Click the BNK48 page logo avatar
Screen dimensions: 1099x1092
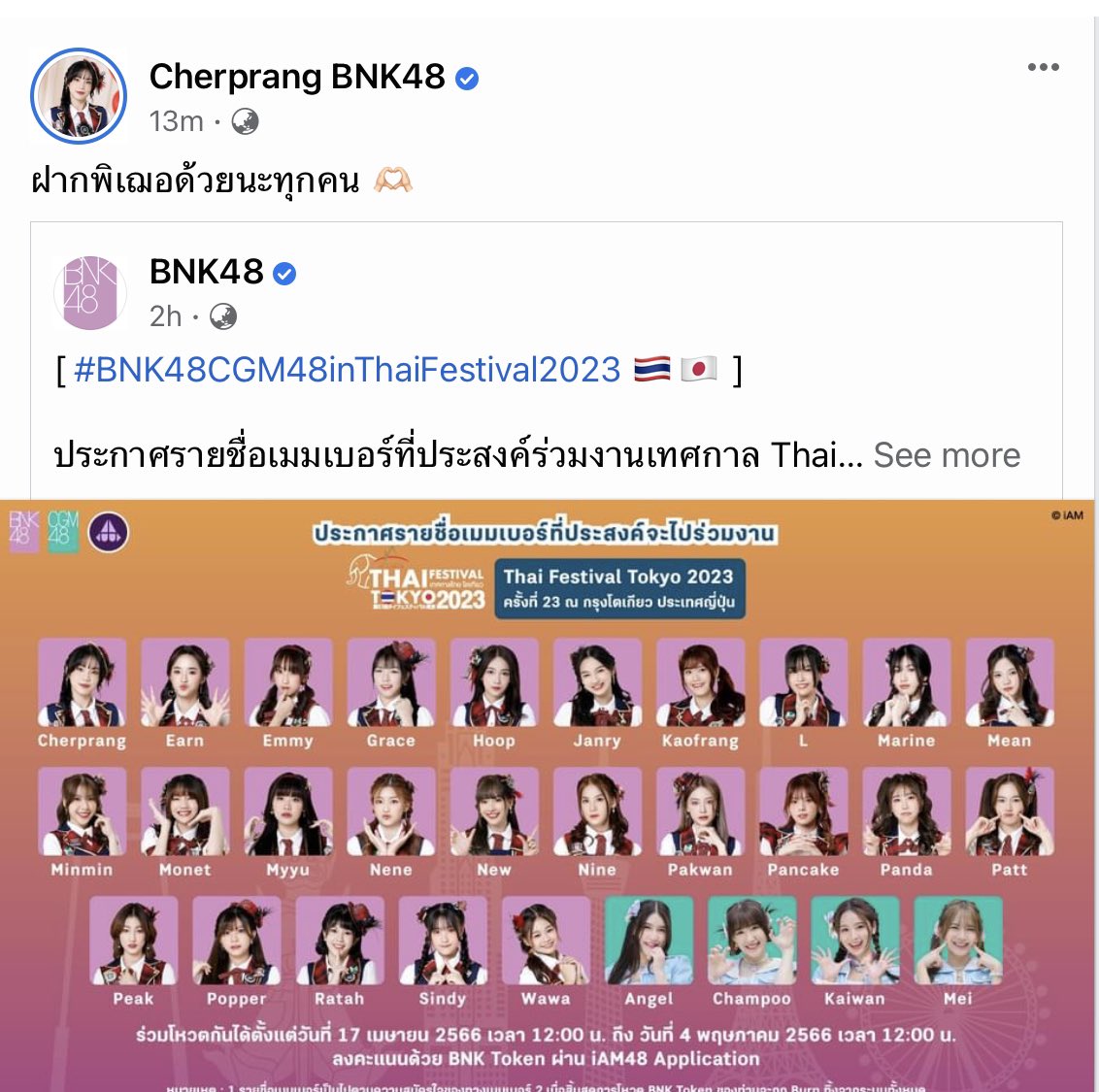tap(90, 293)
